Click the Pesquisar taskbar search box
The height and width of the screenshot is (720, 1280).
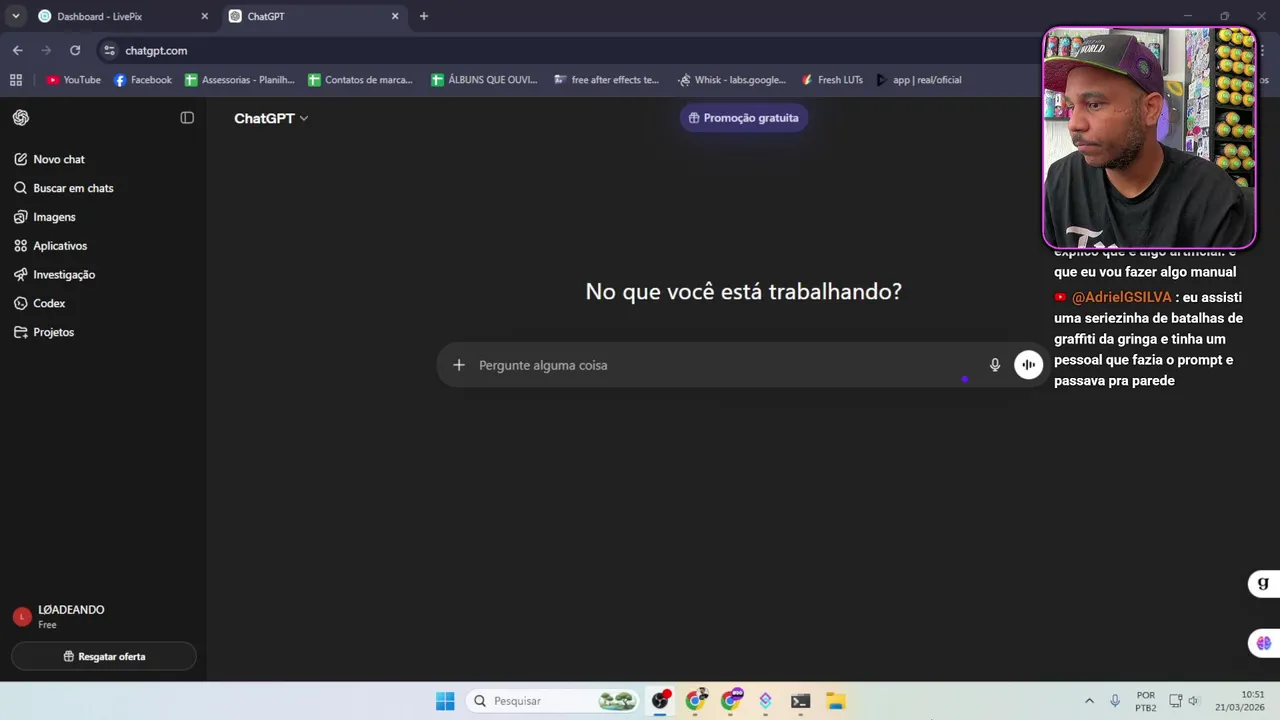click(x=553, y=701)
